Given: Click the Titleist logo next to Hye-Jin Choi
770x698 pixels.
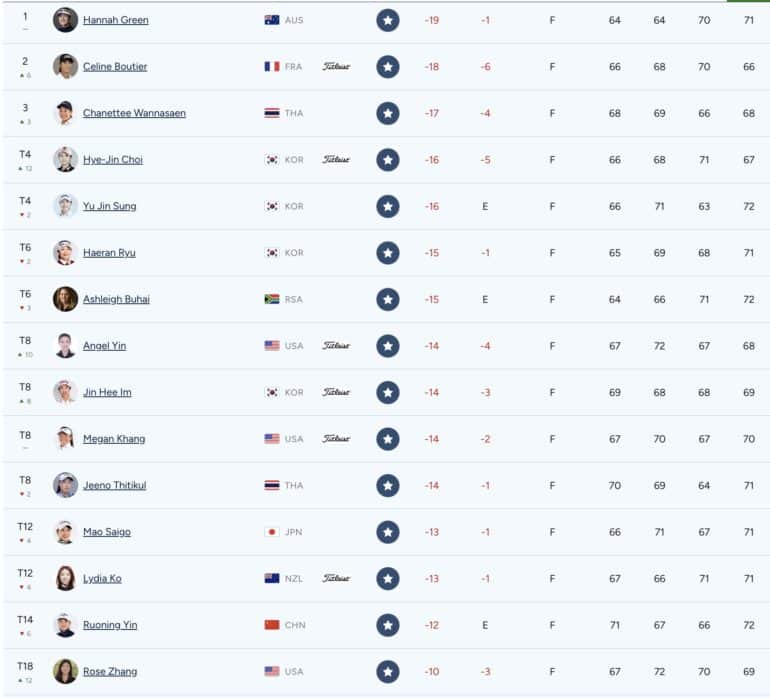Looking at the screenshot, I should 336,160.
